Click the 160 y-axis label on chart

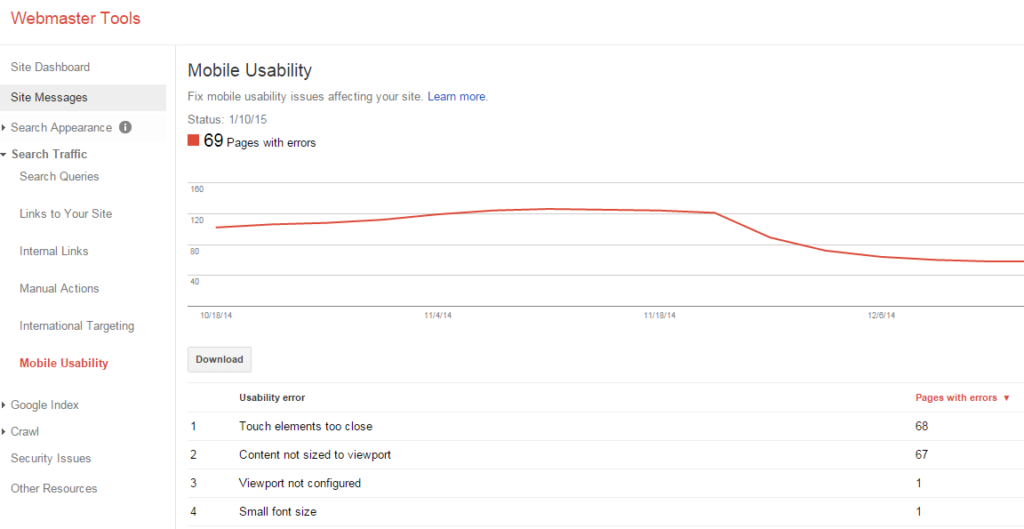pyautogui.click(x=197, y=189)
